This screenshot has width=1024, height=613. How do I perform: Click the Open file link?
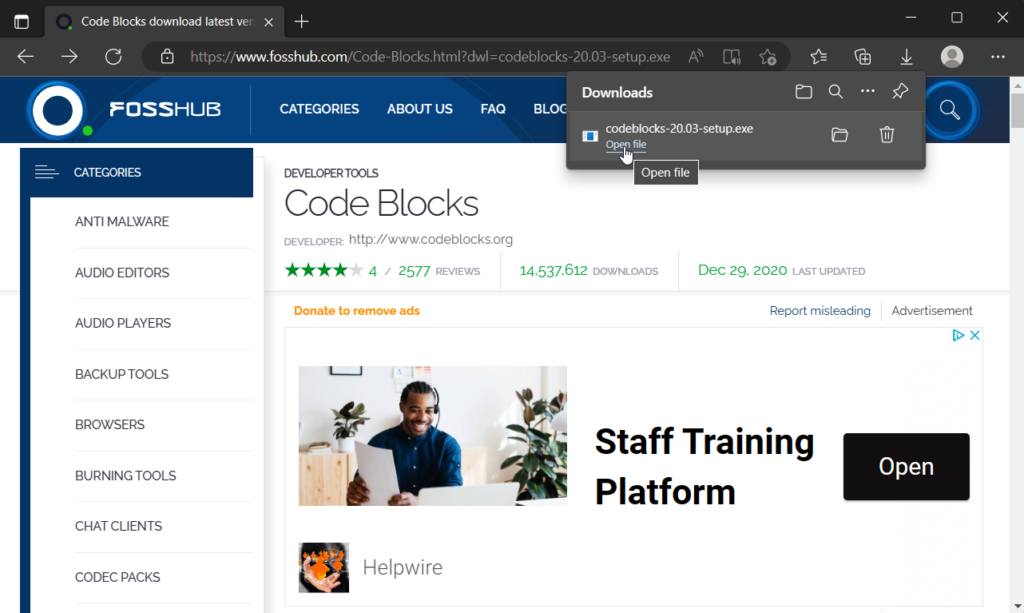626,144
